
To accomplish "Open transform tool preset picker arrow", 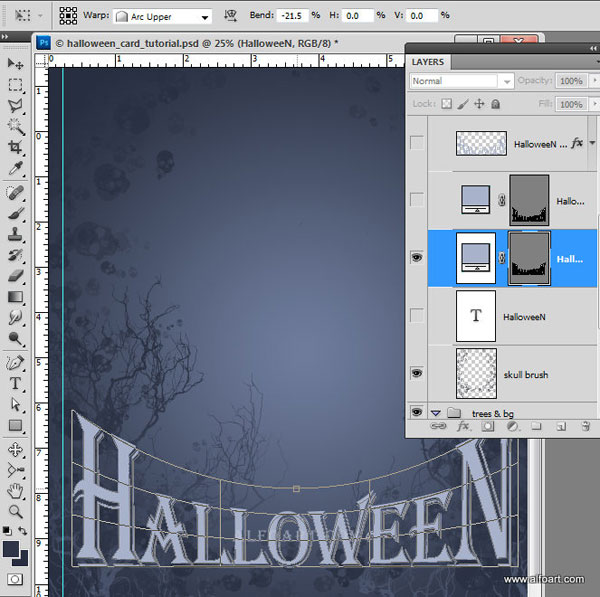I will coord(40,16).
